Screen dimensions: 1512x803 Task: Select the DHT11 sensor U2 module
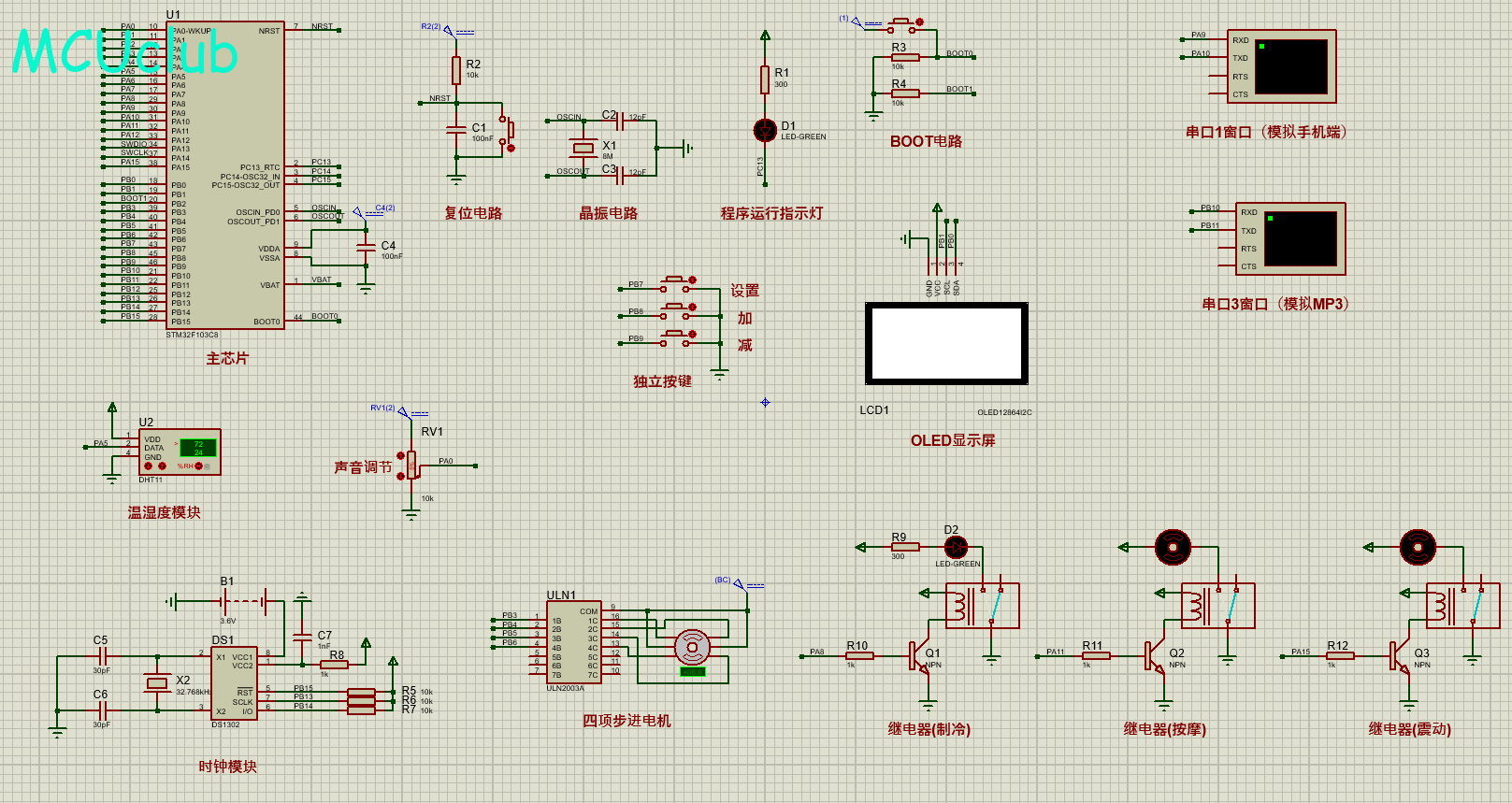pos(180,452)
